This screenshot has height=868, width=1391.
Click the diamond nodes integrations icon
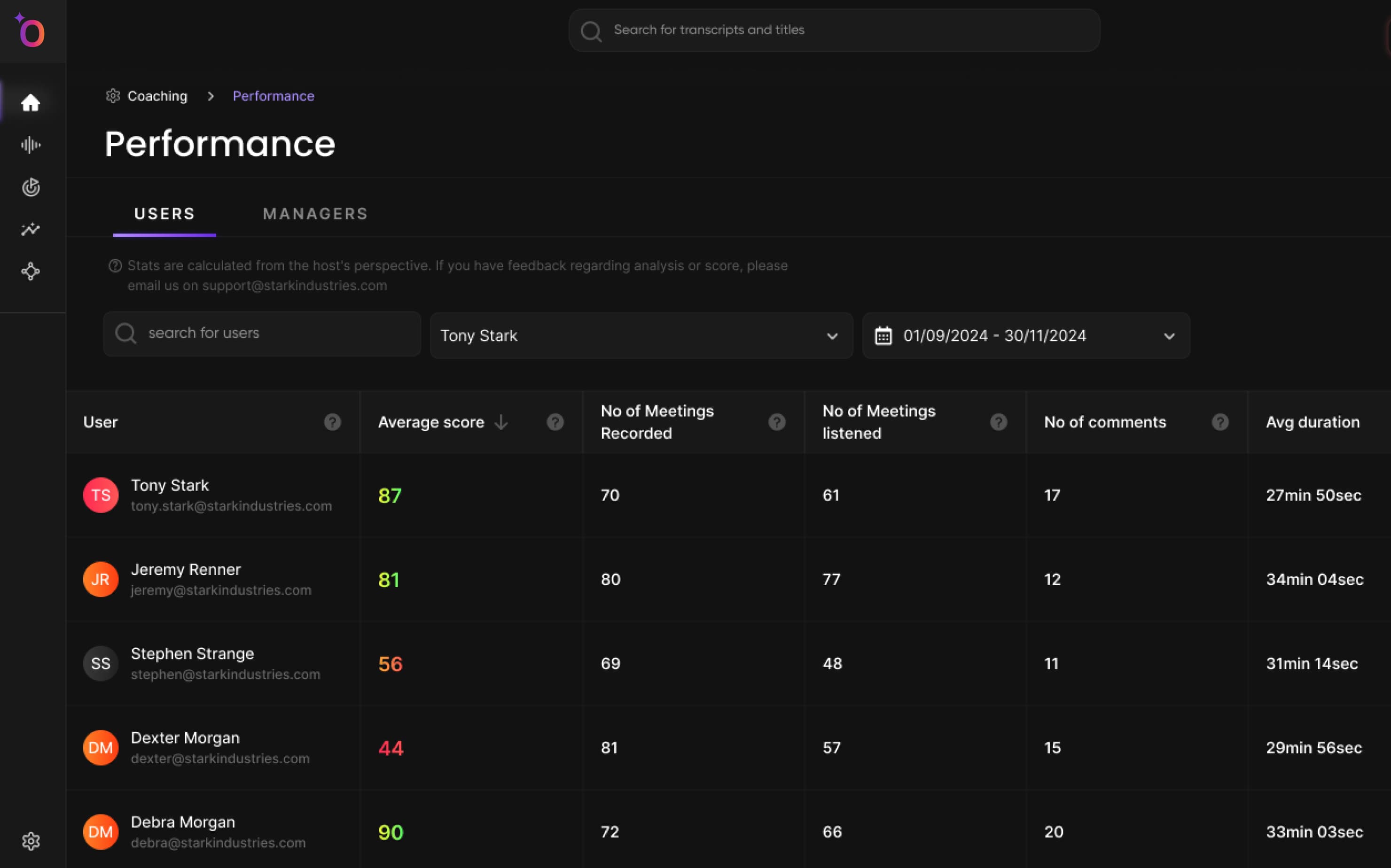click(31, 271)
